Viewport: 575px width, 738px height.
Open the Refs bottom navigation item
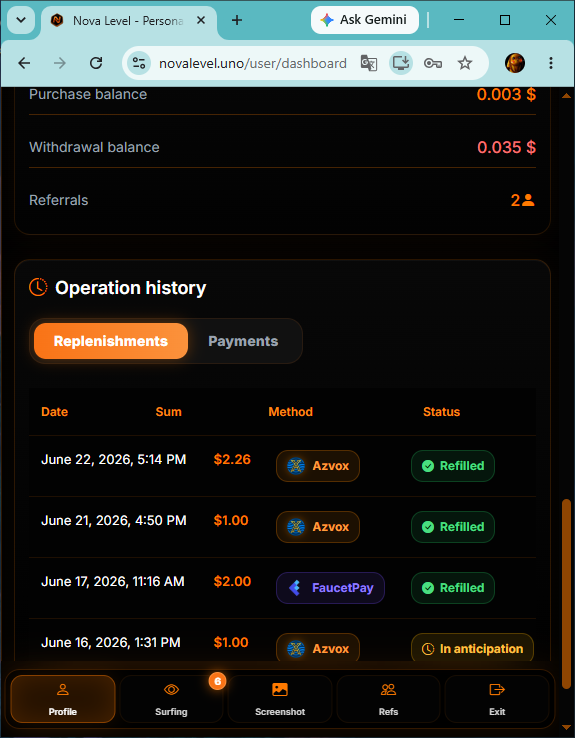(x=388, y=699)
